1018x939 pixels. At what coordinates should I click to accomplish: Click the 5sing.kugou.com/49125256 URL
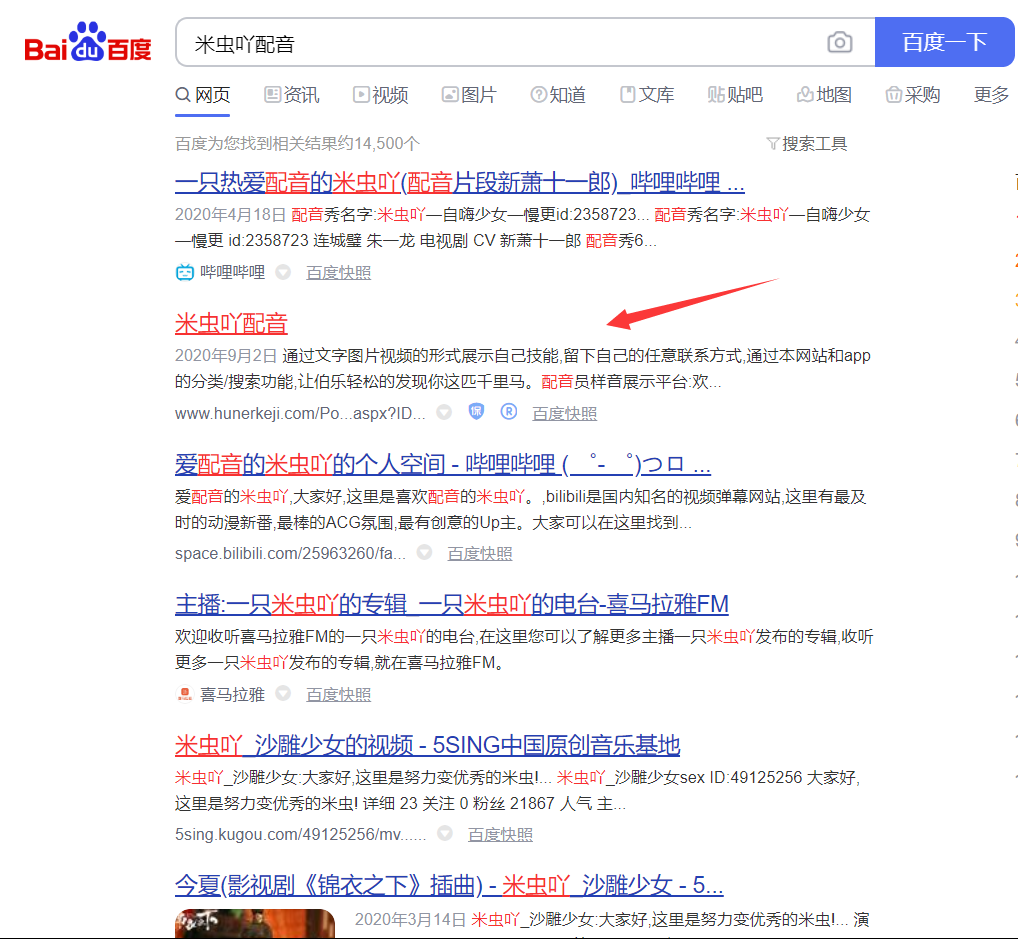tap(301, 834)
